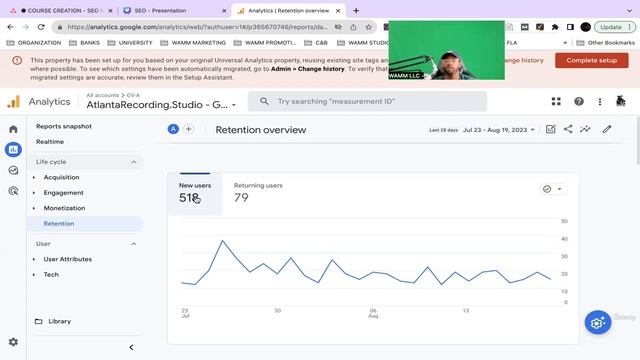
Task: Open Admin settings gear icon
Action: (13, 342)
